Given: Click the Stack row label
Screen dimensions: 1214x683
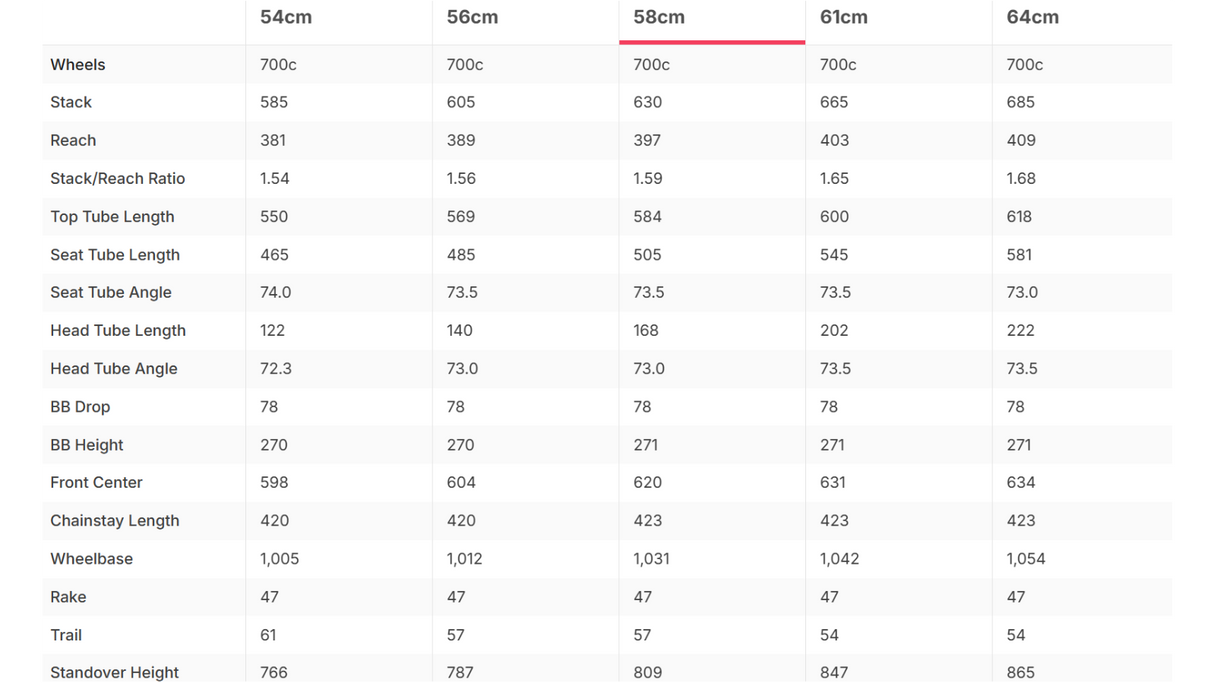Looking at the screenshot, I should click(71, 102).
